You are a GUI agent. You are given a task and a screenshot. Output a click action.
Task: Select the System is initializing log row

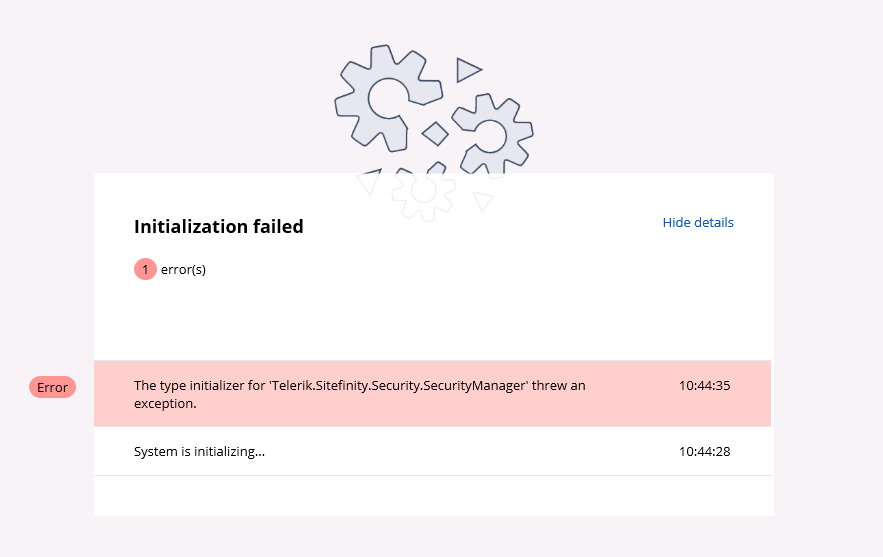coord(432,451)
